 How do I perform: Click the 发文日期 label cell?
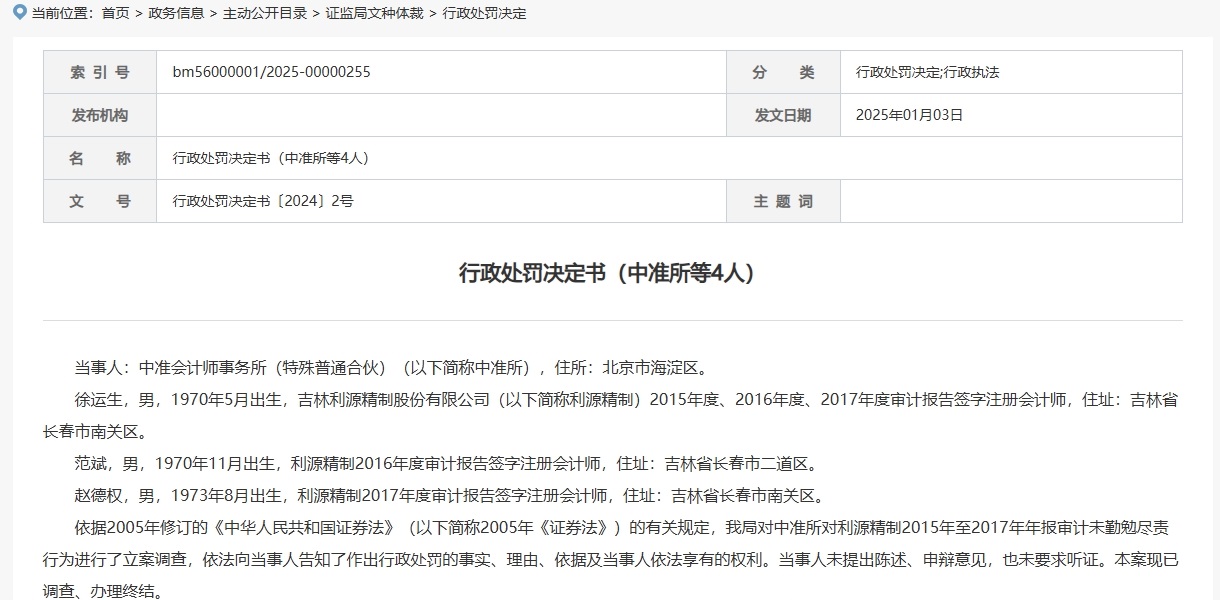(783, 114)
